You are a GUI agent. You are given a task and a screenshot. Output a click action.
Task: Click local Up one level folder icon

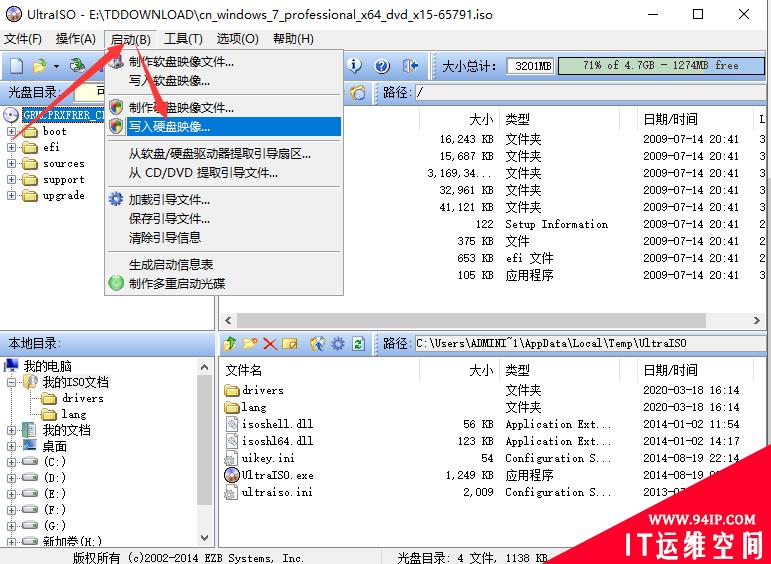pyautogui.click(x=230, y=343)
